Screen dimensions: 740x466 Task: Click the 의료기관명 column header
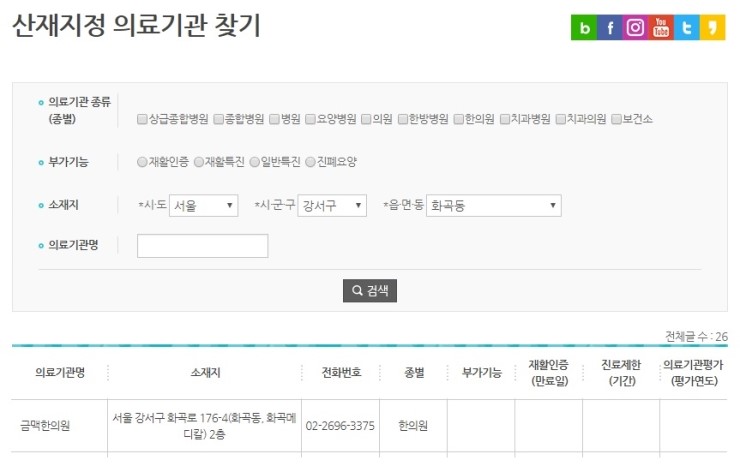coord(59,373)
